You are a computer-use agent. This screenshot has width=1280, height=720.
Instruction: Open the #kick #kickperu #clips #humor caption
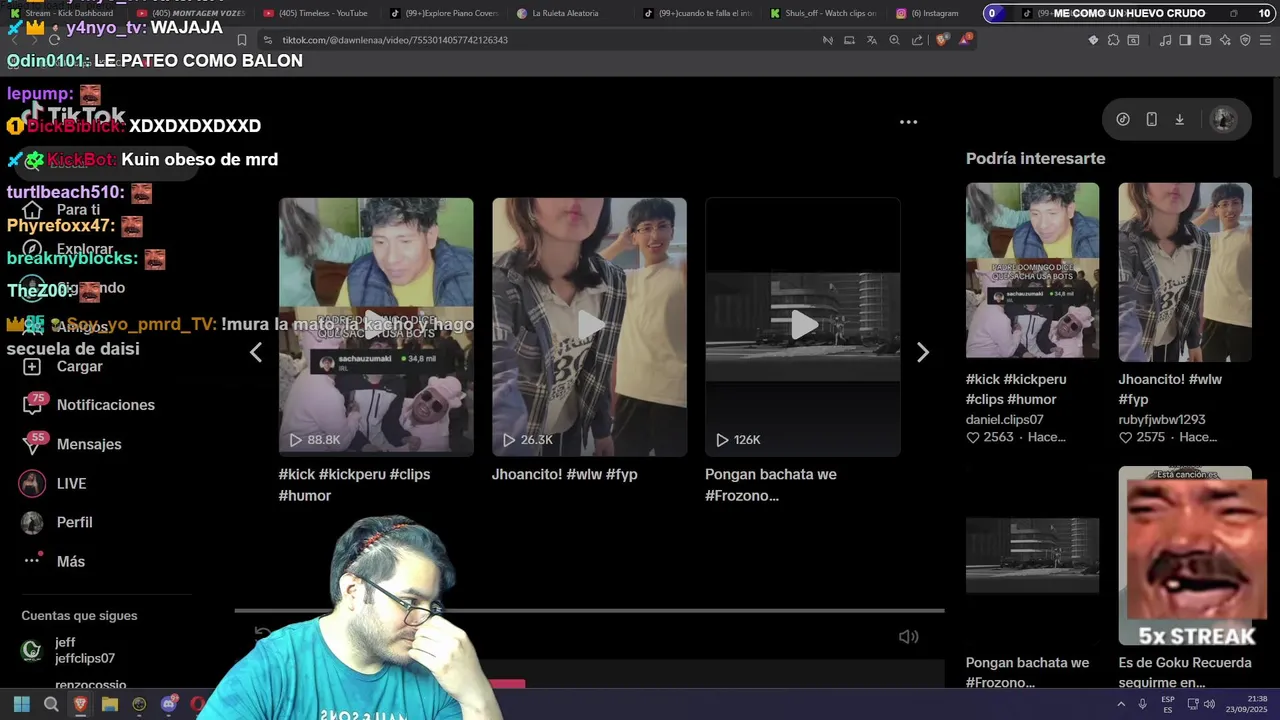click(x=354, y=485)
